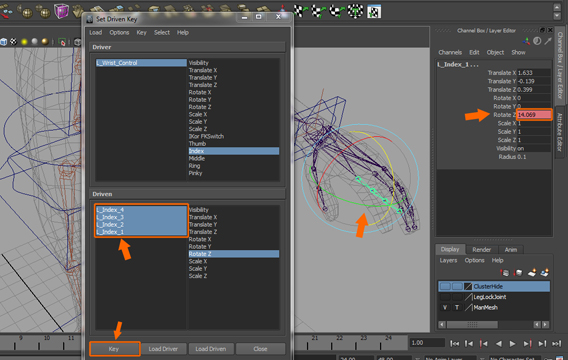Click the blue cube viewport icon
The image size is (568, 360).
click(x=4, y=42)
